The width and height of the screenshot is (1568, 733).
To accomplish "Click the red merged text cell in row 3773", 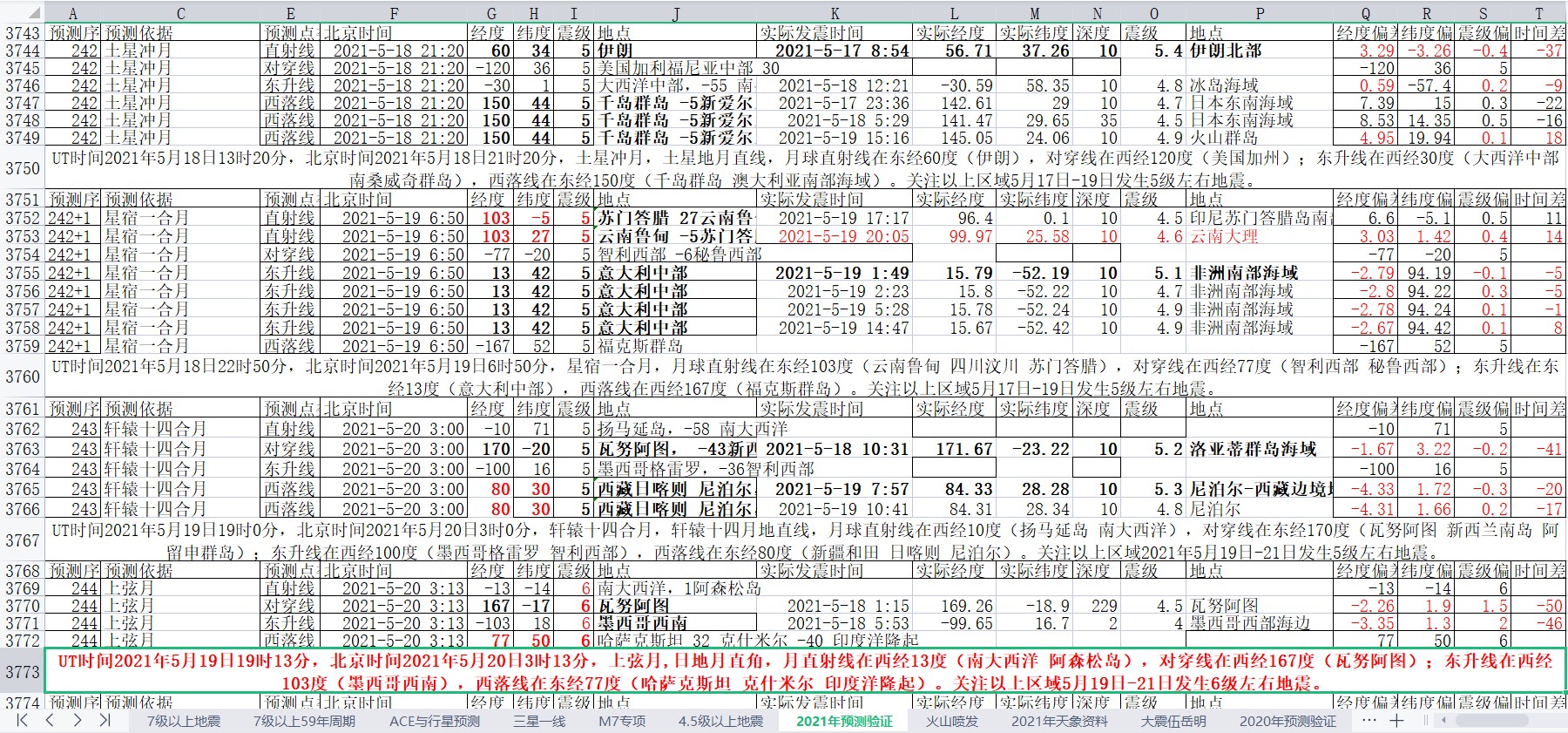I will point(804,671).
